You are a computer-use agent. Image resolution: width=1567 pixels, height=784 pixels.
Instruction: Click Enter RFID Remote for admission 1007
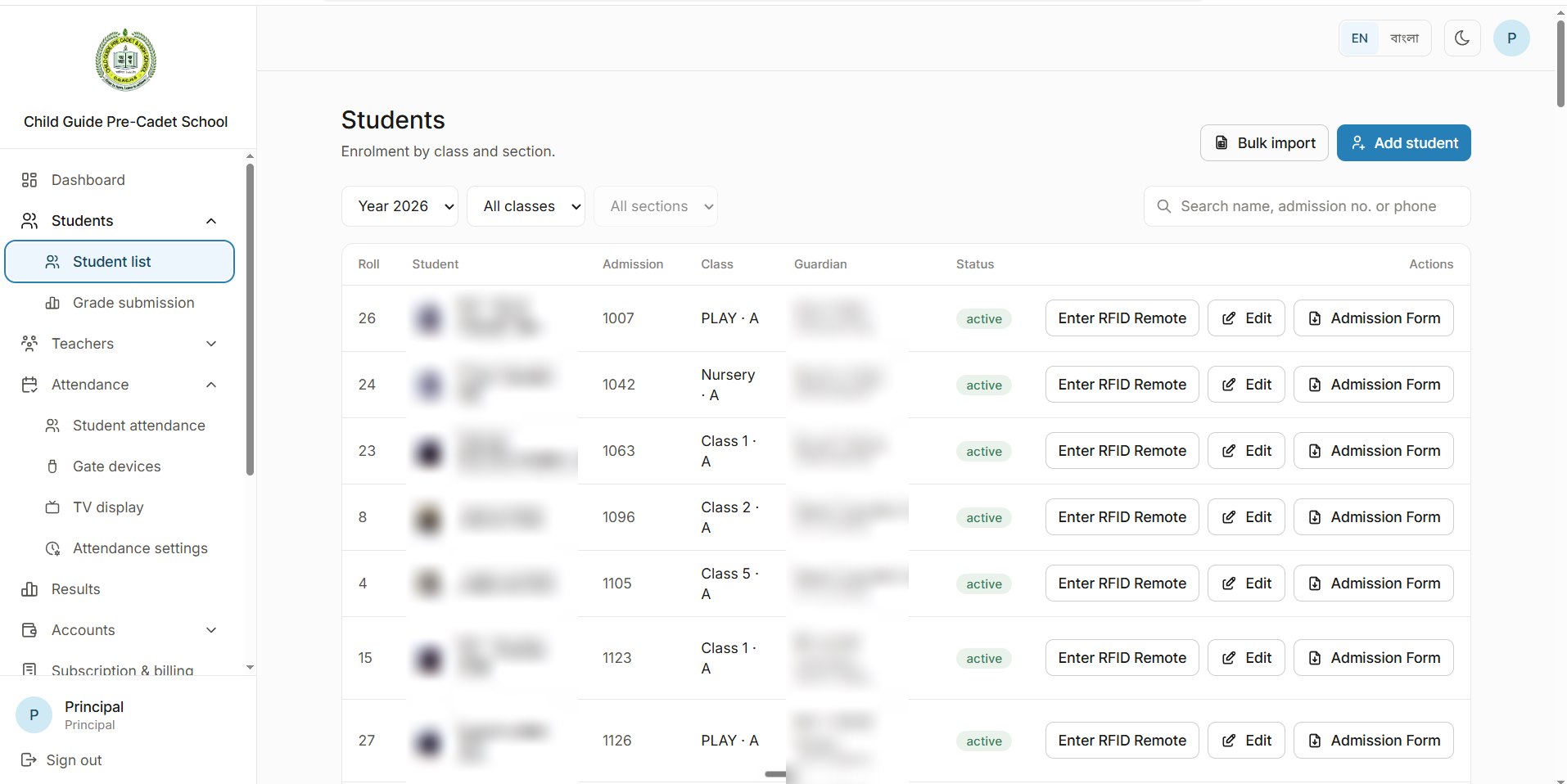point(1122,318)
